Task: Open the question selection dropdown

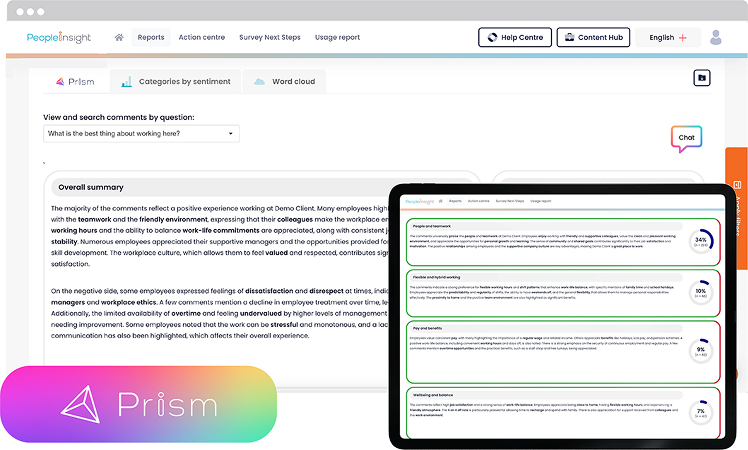Action: coord(141,133)
